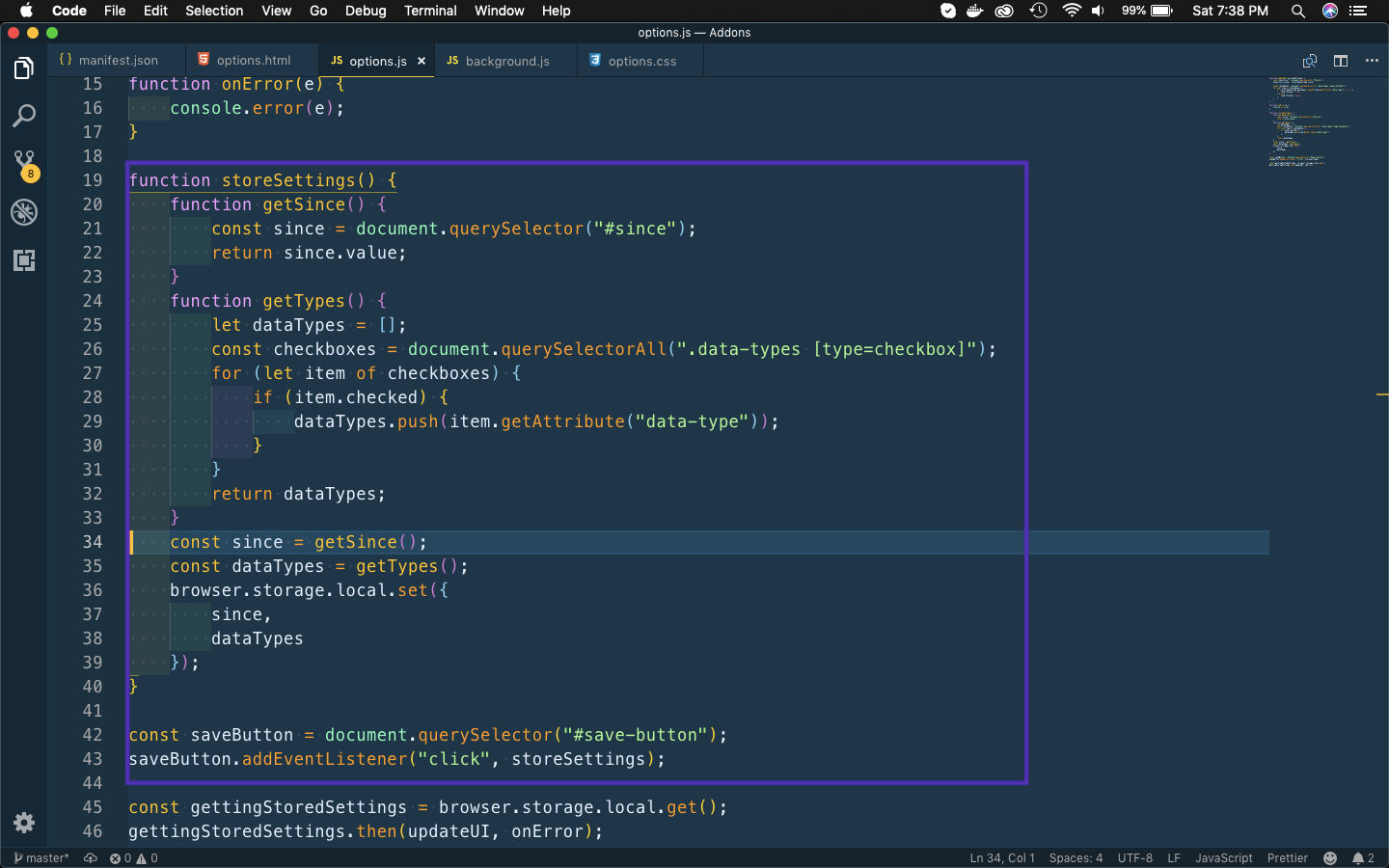Open the File menu
The image size is (1389, 868).
click(x=115, y=11)
